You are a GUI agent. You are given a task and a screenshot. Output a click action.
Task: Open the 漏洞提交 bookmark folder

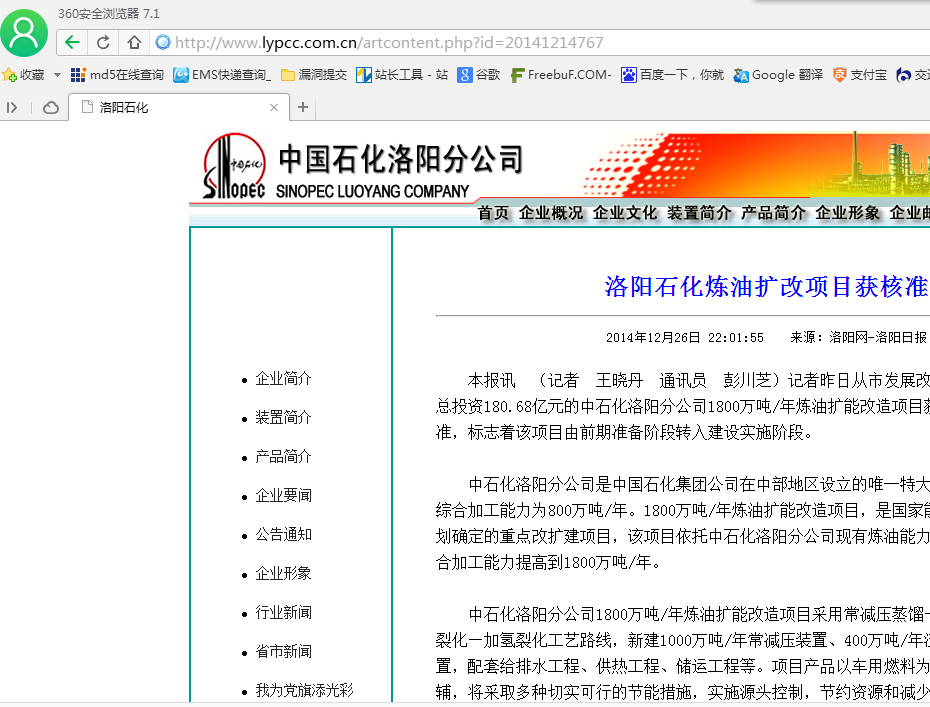(x=314, y=75)
